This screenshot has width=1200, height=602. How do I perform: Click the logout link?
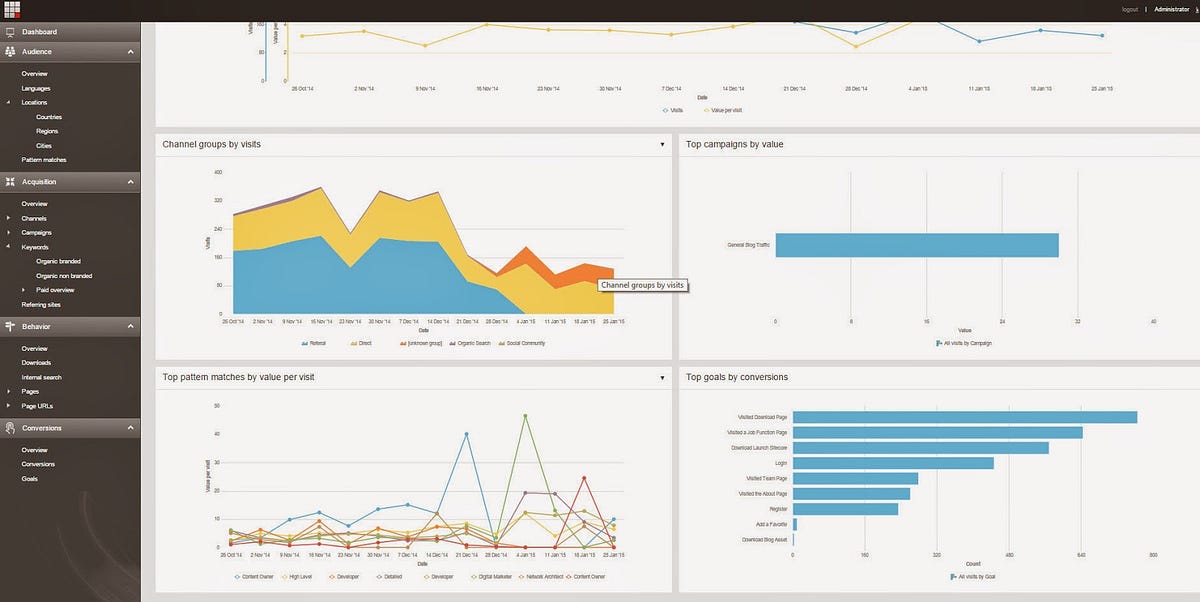1128,8
